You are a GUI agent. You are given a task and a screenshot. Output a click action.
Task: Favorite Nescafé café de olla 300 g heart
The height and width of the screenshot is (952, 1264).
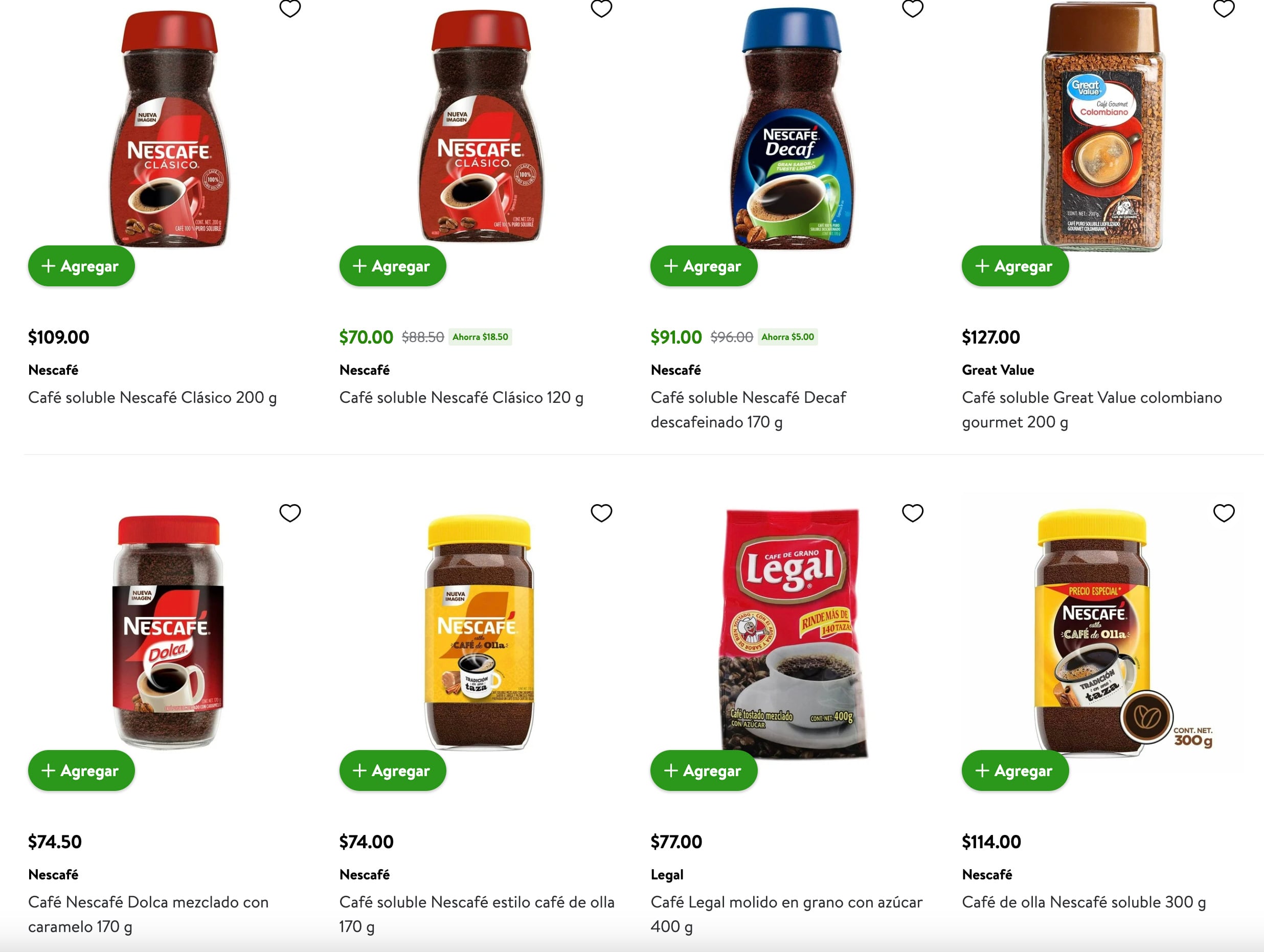tap(1224, 513)
